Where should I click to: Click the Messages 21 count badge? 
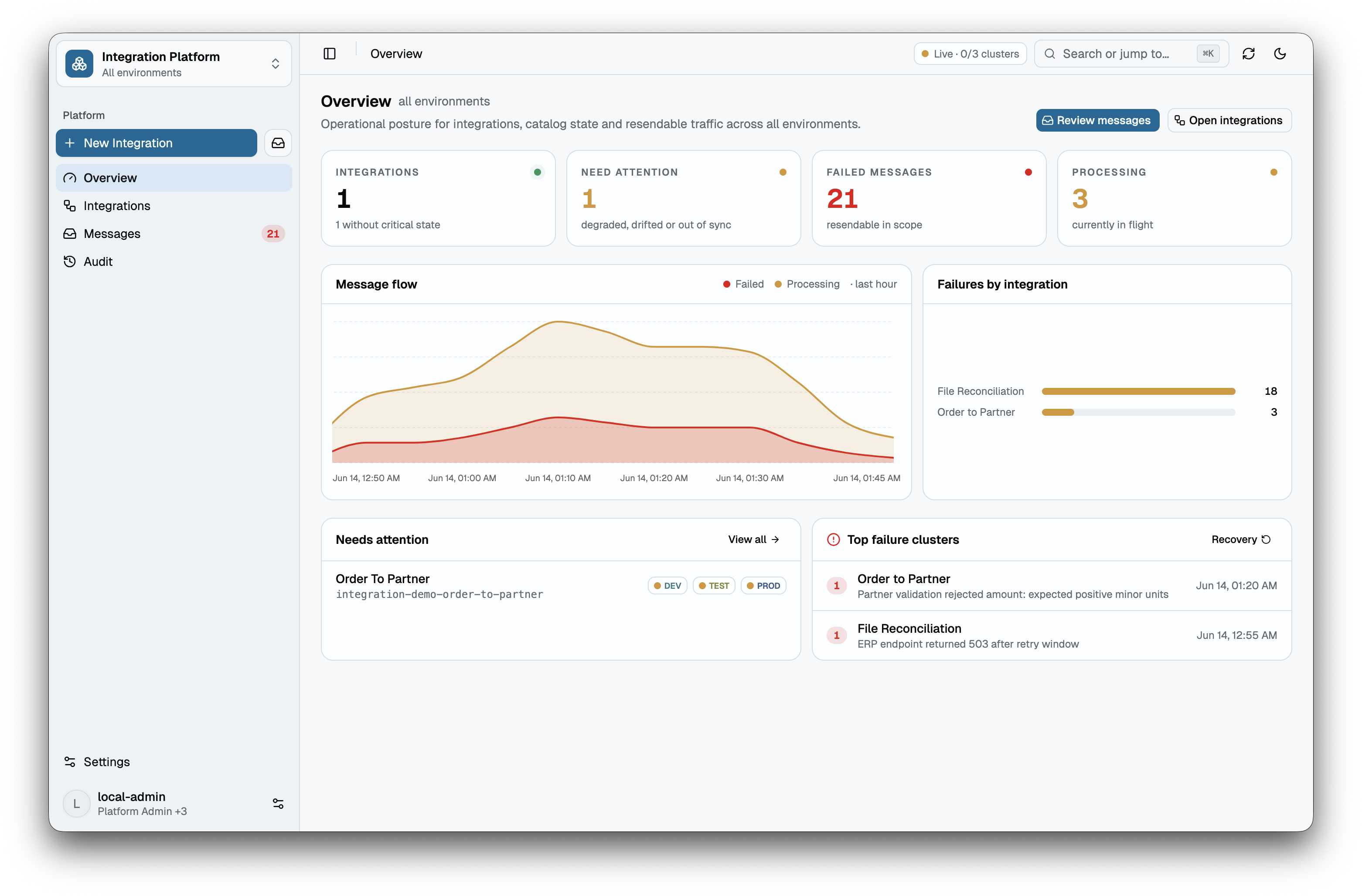point(273,234)
